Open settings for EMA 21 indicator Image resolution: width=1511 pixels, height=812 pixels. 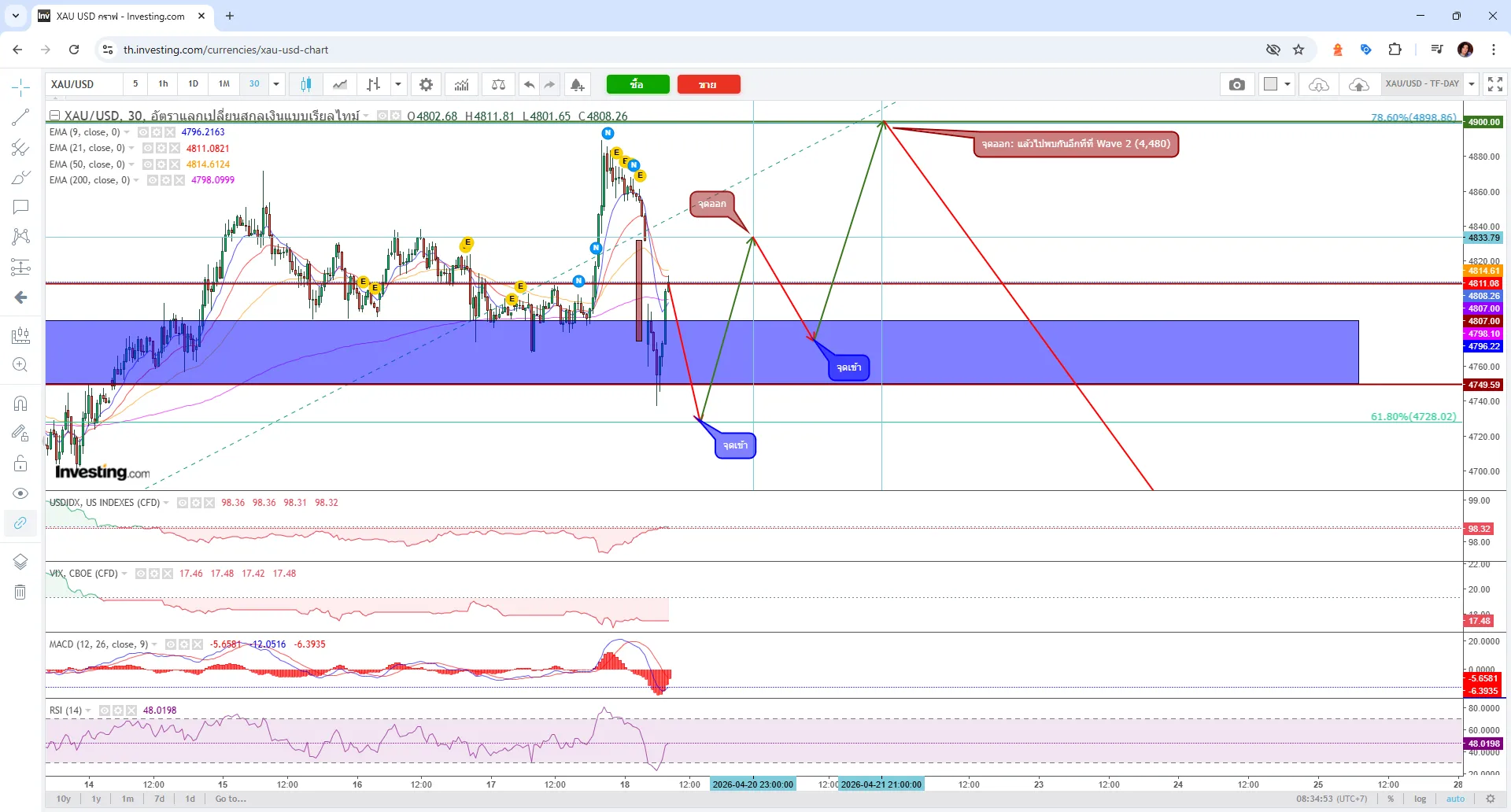tap(161, 148)
